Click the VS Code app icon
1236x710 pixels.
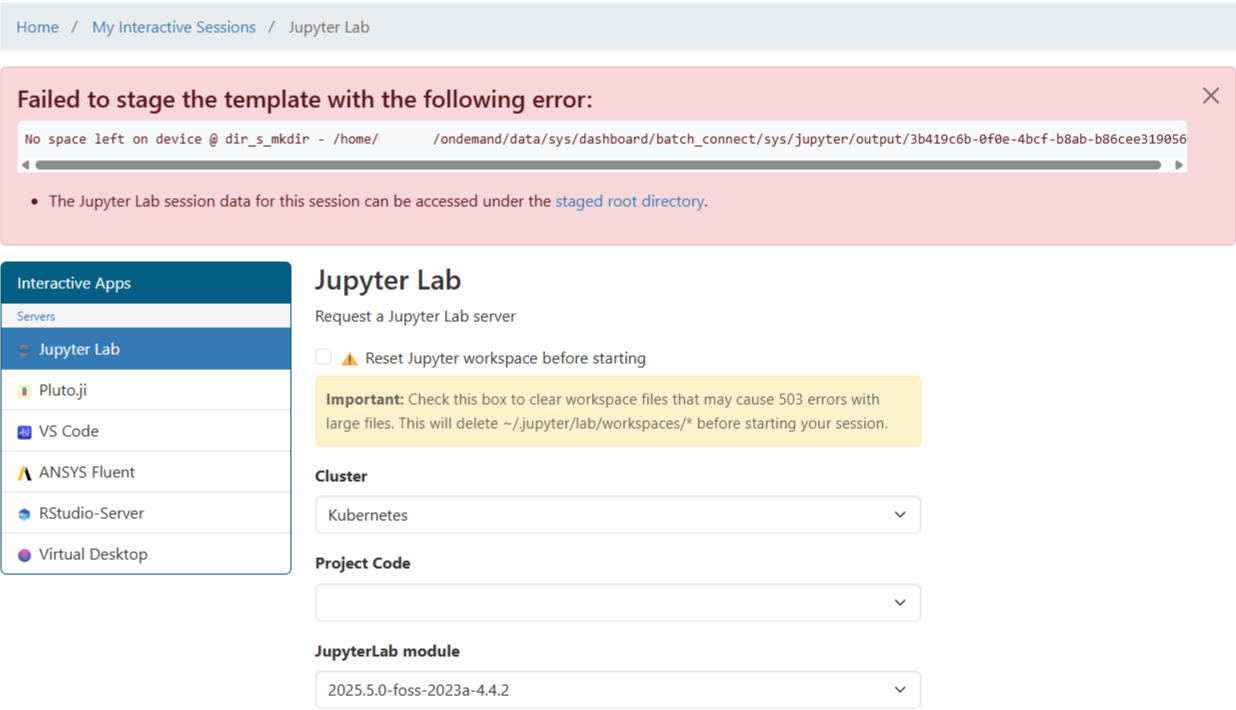pyautogui.click(x=25, y=432)
